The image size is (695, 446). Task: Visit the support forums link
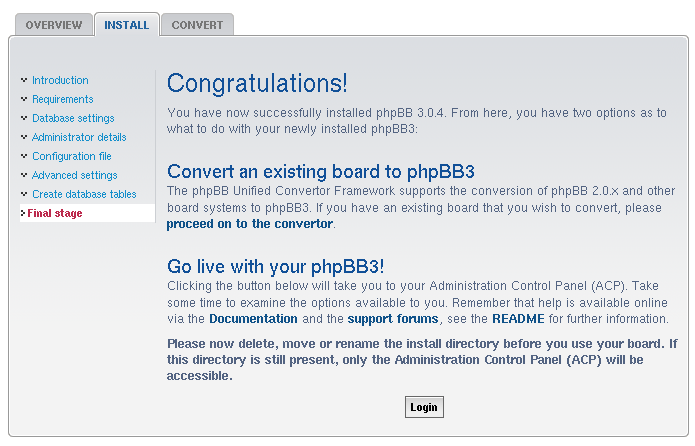[393, 319]
